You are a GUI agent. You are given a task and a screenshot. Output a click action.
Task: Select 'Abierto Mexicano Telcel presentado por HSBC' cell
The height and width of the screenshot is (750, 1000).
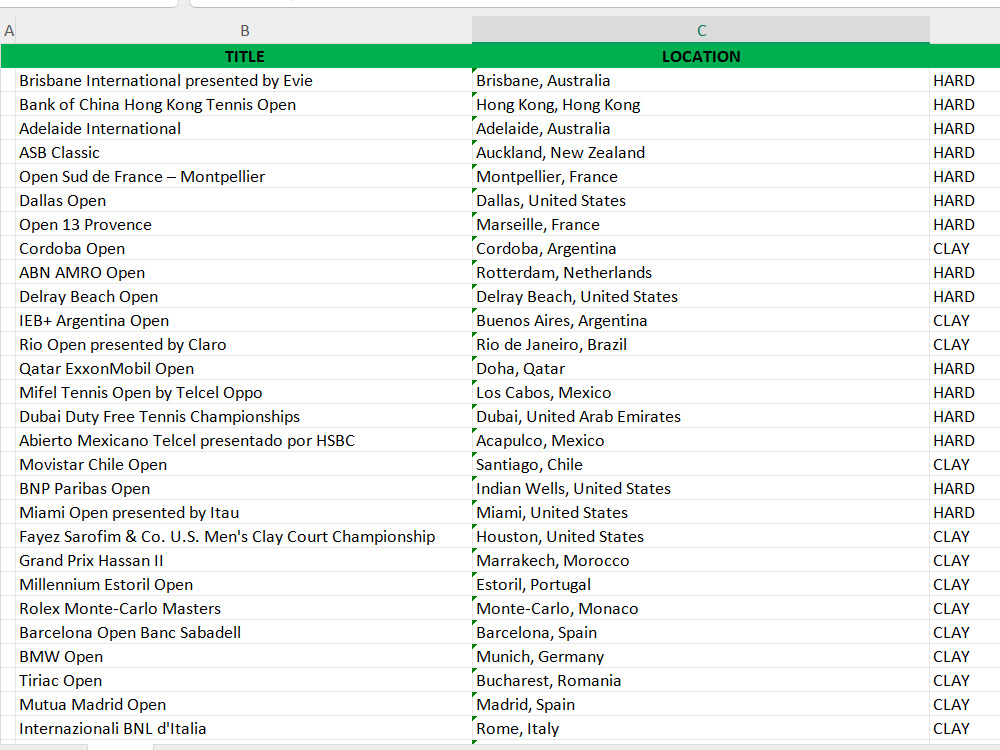coord(244,441)
